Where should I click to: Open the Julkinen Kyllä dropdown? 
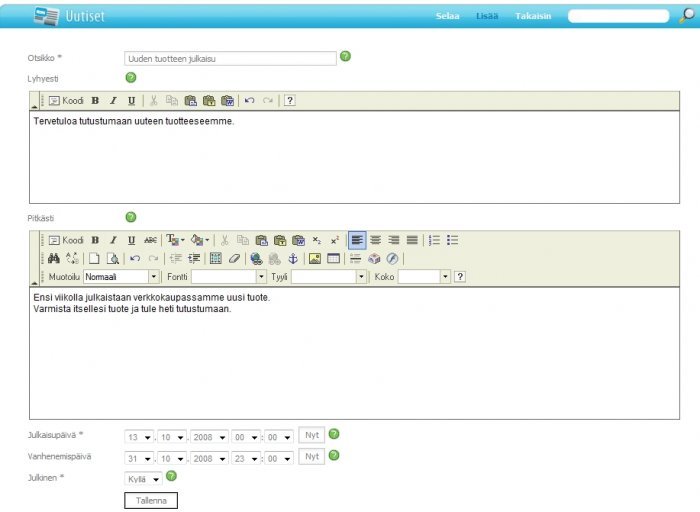tap(143, 479)
